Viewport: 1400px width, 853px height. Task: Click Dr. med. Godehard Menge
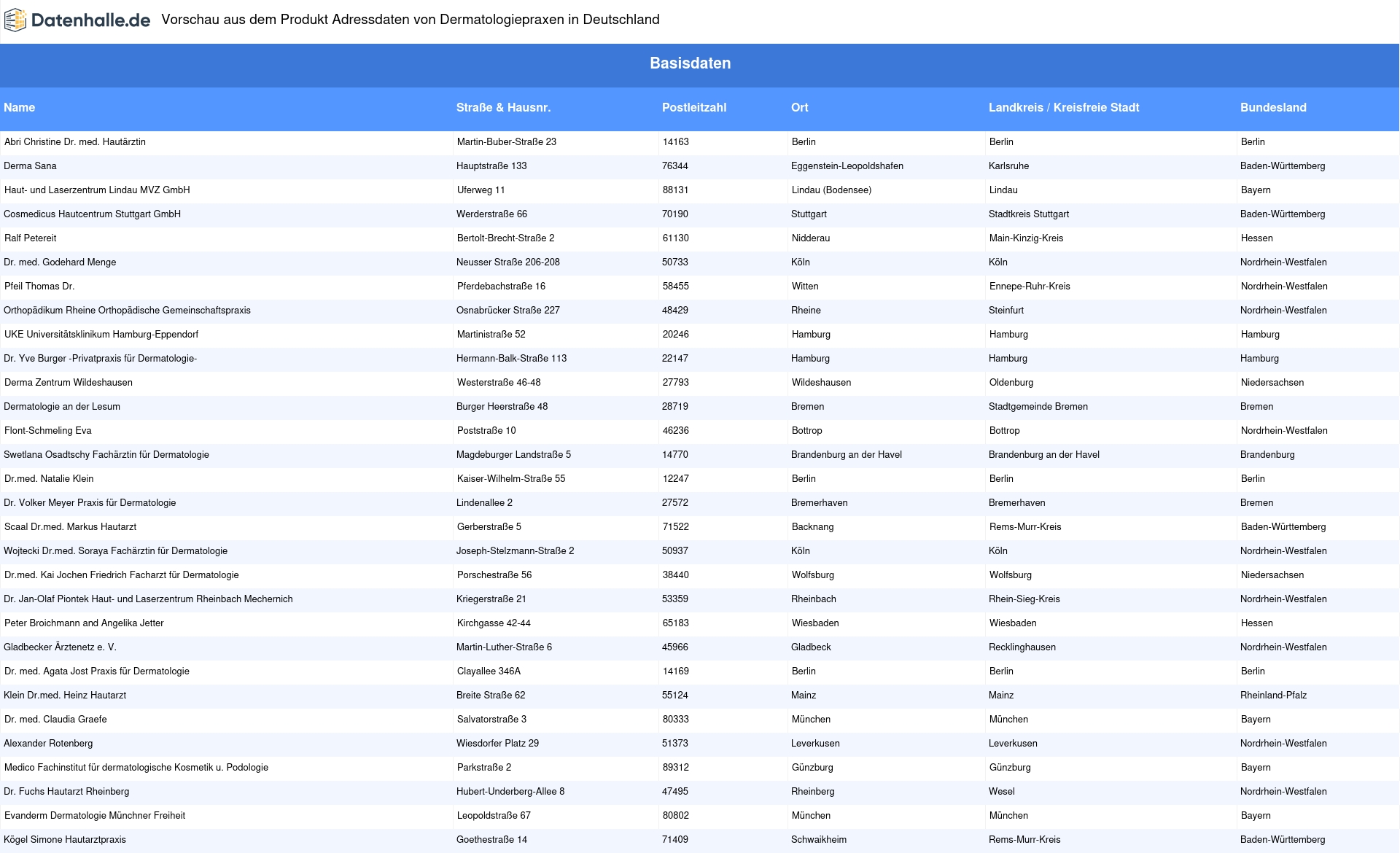(60, 262)
